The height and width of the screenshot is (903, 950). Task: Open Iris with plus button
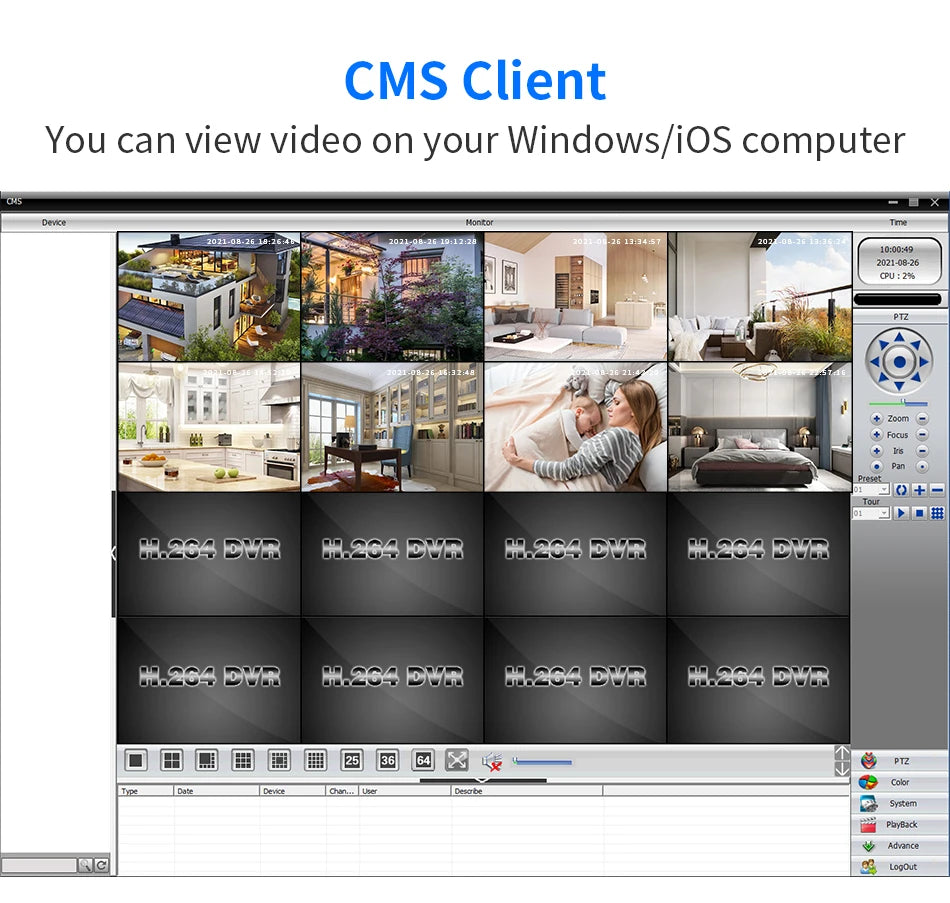(x=876, y=450)
